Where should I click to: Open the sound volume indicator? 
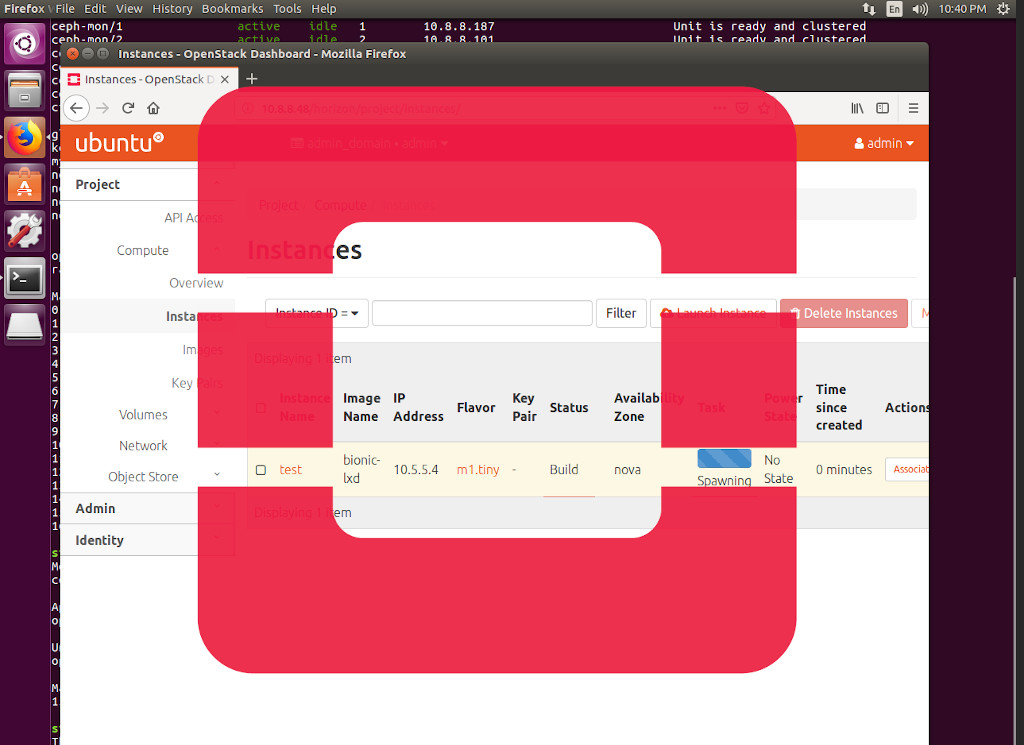pos(920,8)
